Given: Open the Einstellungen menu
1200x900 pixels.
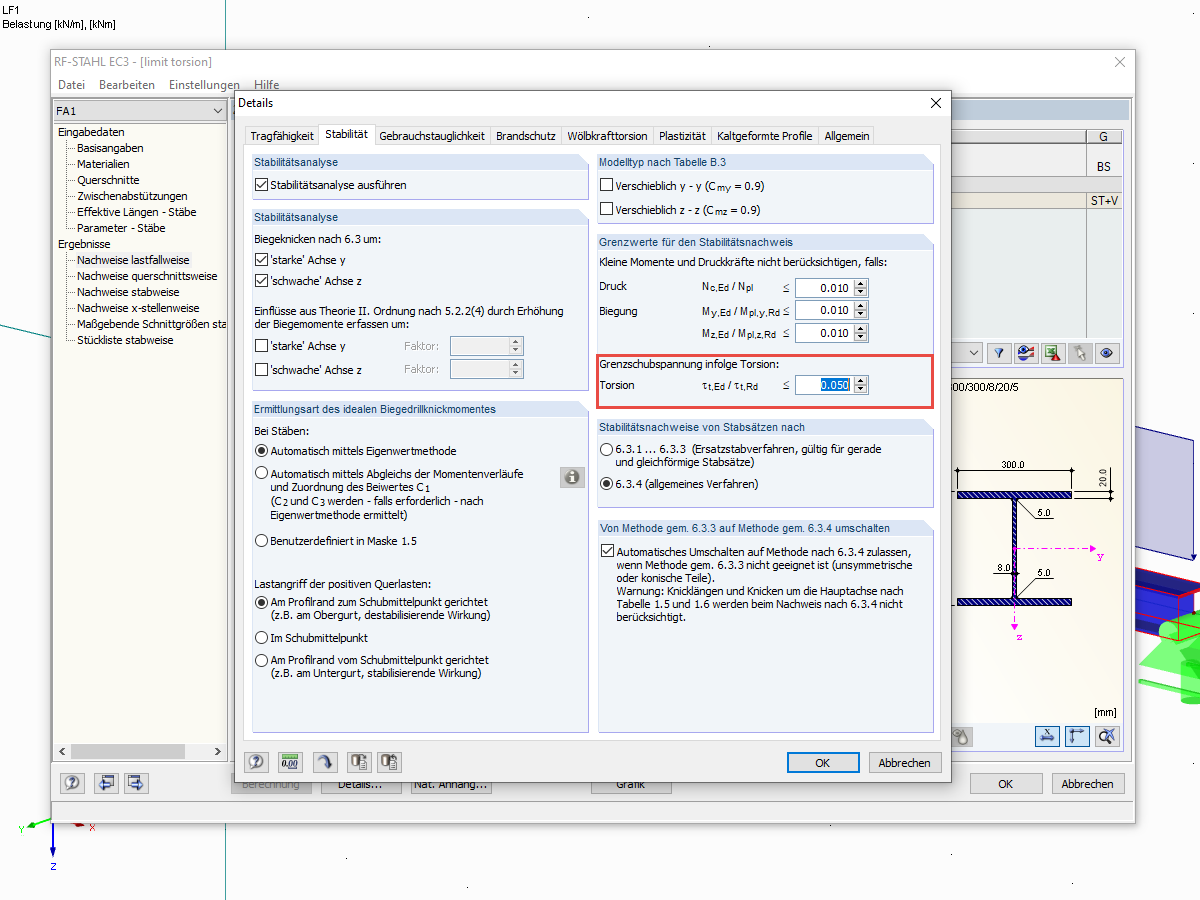Looking at the screenshot, I should [x=204, y=85].
